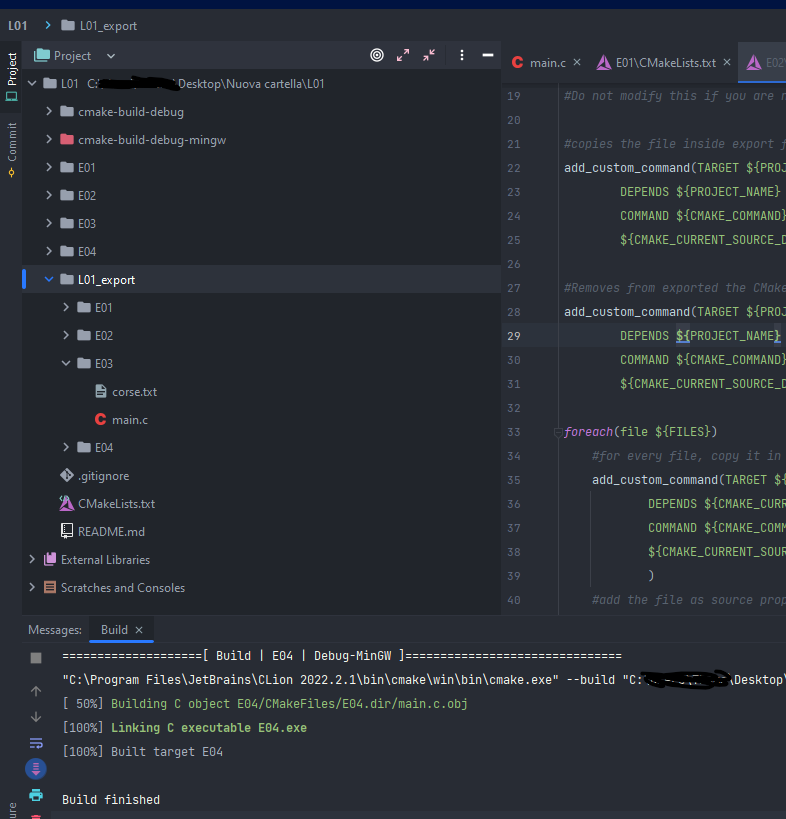Click the foreach keyword on line 33
Screen dimensions: 786x819
pyautogui.click(x=588, y=432)
